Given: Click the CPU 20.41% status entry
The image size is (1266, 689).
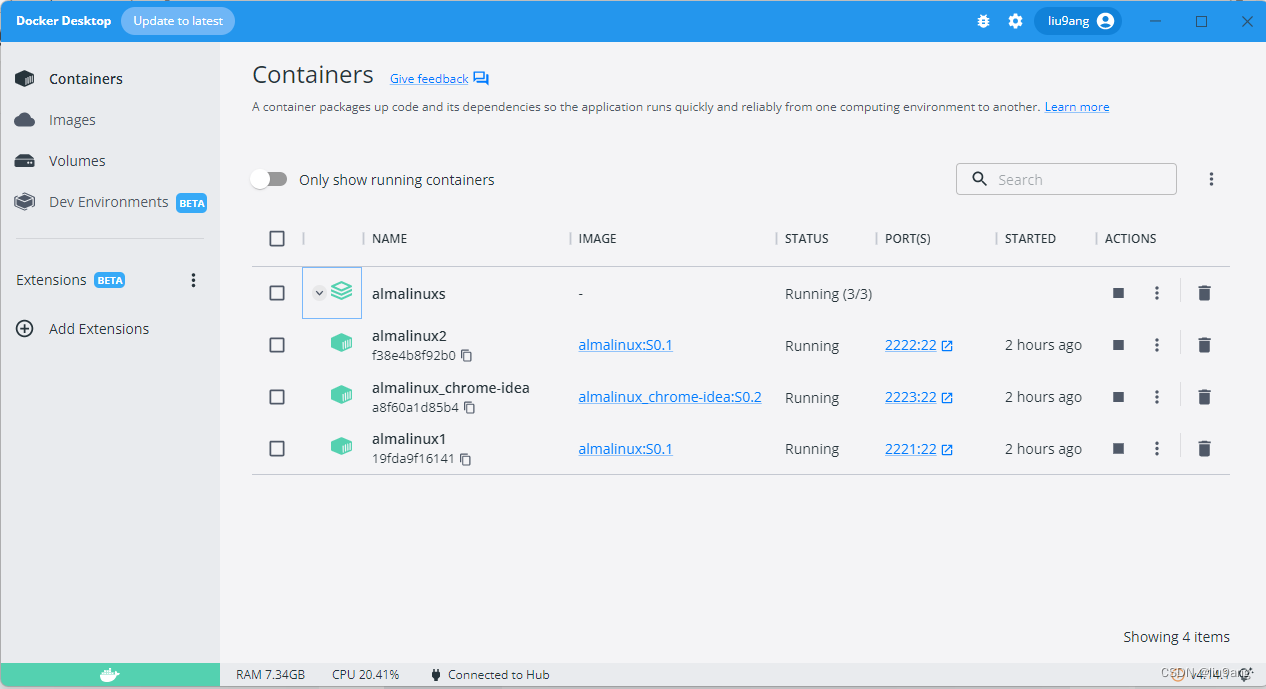Looking at the screenshot, I should [365, 675].
